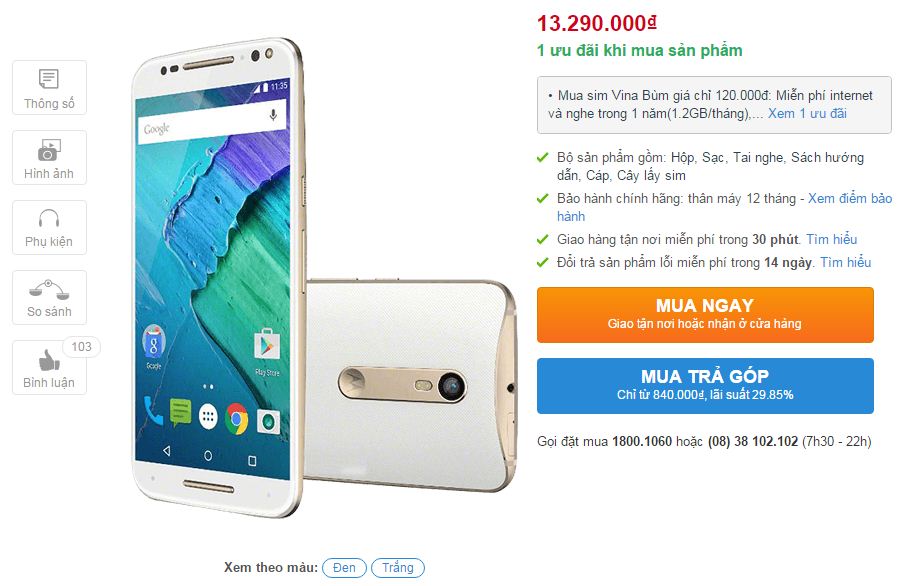Select the Đen black color option
The image size is (907, 586).
coord(344,567)
